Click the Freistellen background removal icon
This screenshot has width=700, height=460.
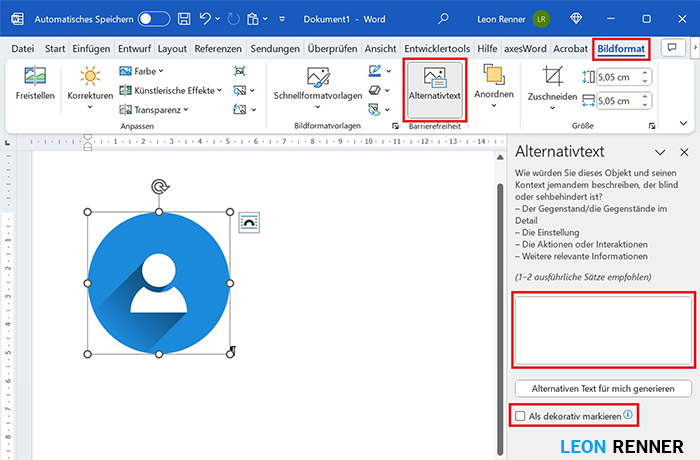point(35,78)
